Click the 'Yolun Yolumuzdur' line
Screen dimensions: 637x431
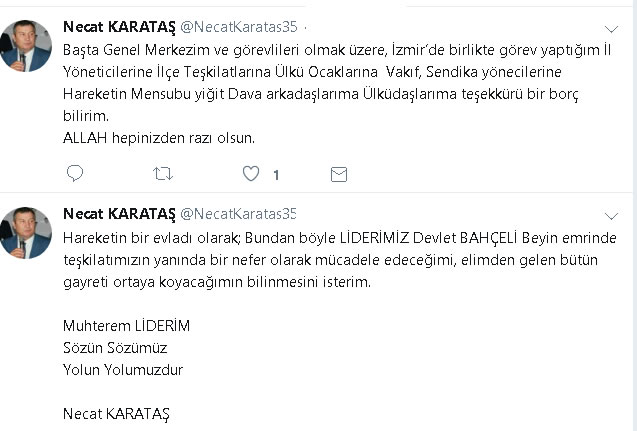[x=123, y=370]
